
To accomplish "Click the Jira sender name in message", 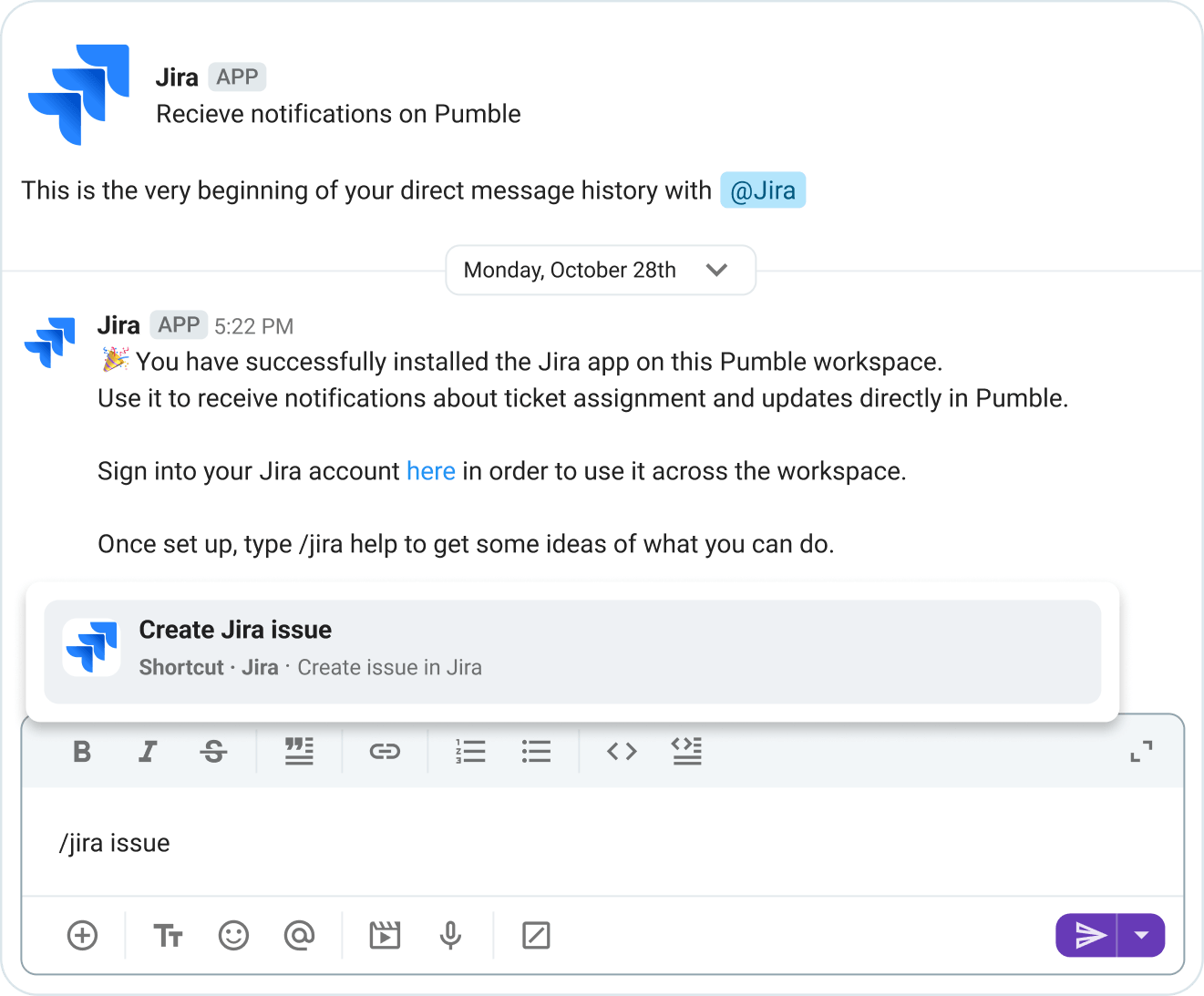I will 118,325.
